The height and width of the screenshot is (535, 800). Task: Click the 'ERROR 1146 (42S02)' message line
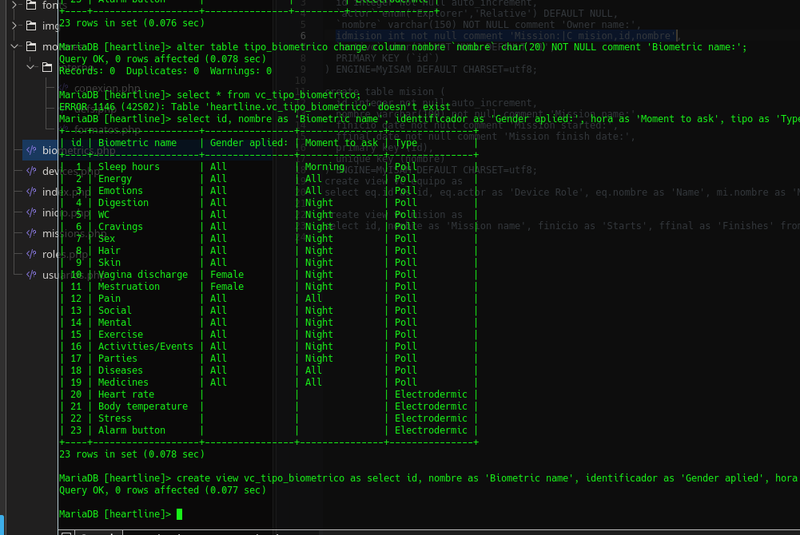tap(255, 107)
